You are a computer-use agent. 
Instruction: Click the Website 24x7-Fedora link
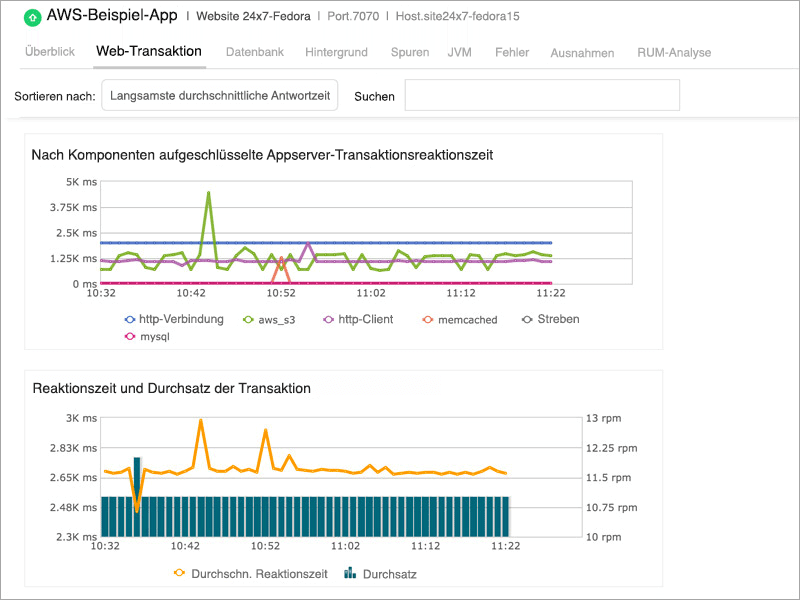[252, 17]
